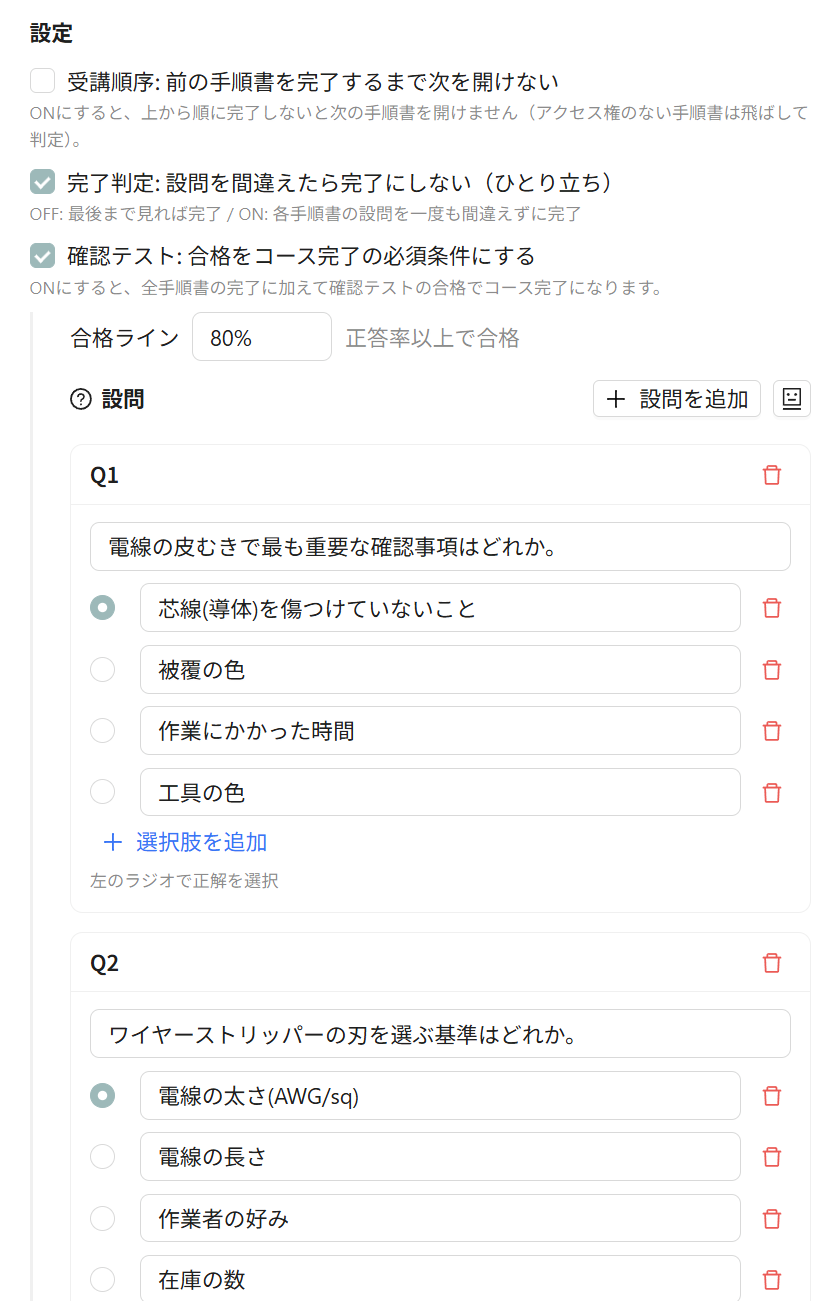The image size is (840, 1301).
Task: Remove the 工具の色 choice
Action: (771, 793)
